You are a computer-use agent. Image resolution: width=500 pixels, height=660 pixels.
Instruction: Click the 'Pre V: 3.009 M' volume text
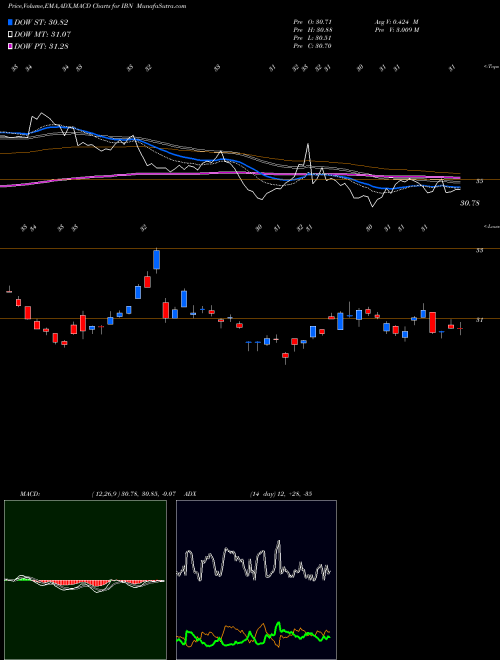(396, 30)
